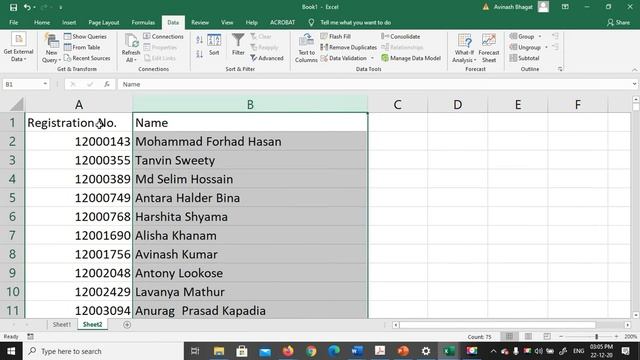Save the workbook using the Save icon

click(x=13, y=7)
